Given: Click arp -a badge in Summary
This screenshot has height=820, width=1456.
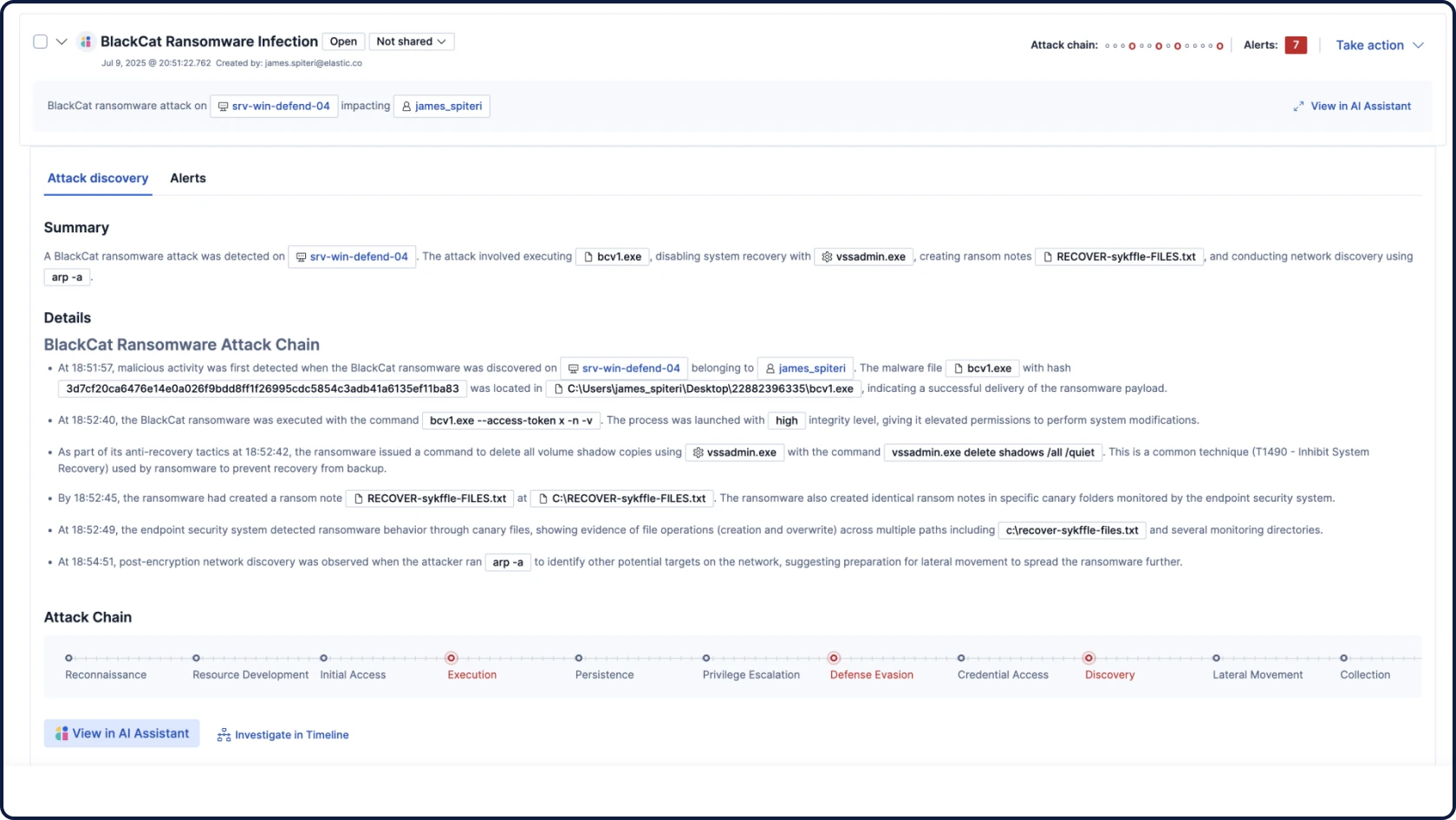Looking at the screenshot, I should point(67,277).
